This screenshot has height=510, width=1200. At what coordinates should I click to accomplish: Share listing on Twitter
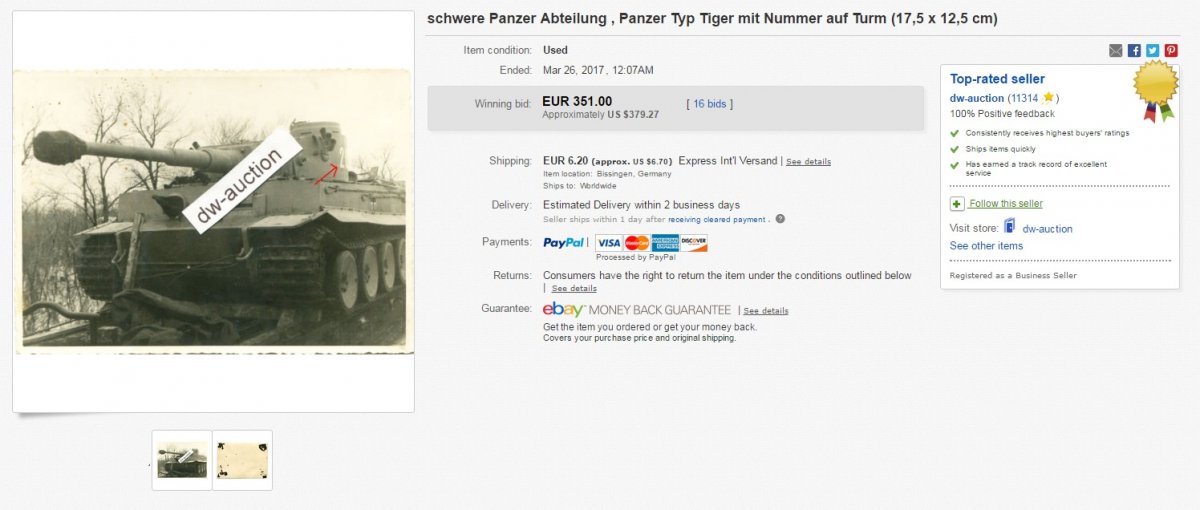coord(1152,51)
